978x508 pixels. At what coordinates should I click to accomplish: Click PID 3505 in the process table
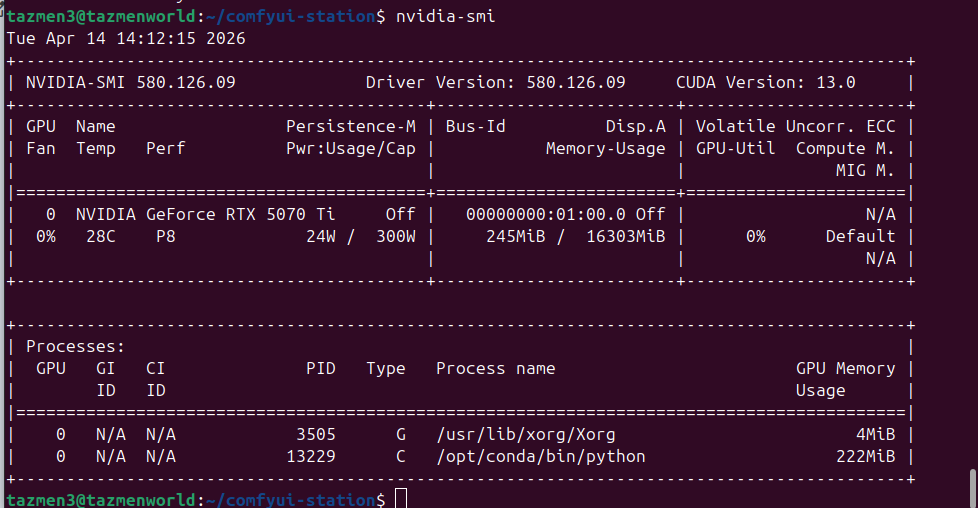(320, 435)
